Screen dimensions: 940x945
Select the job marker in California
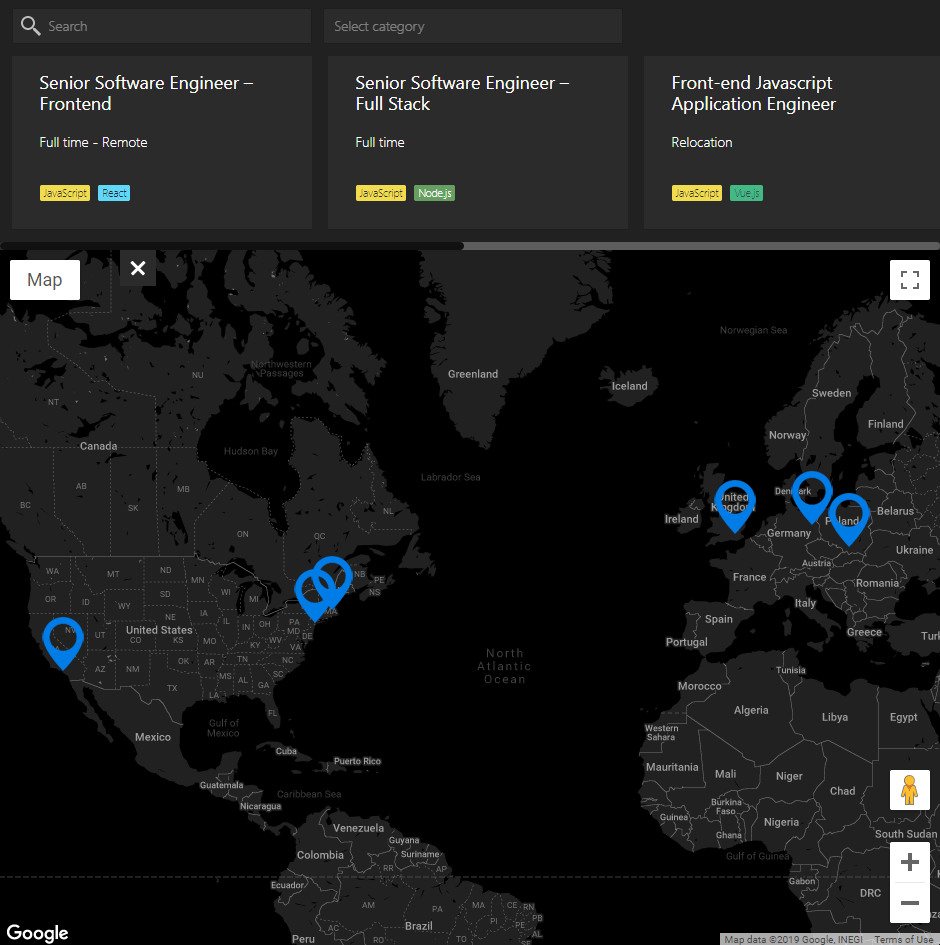(x=62, y=638)
